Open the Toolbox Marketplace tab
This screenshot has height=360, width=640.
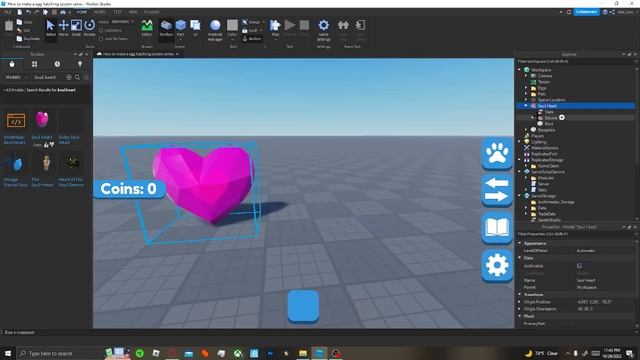click(12, 64)
